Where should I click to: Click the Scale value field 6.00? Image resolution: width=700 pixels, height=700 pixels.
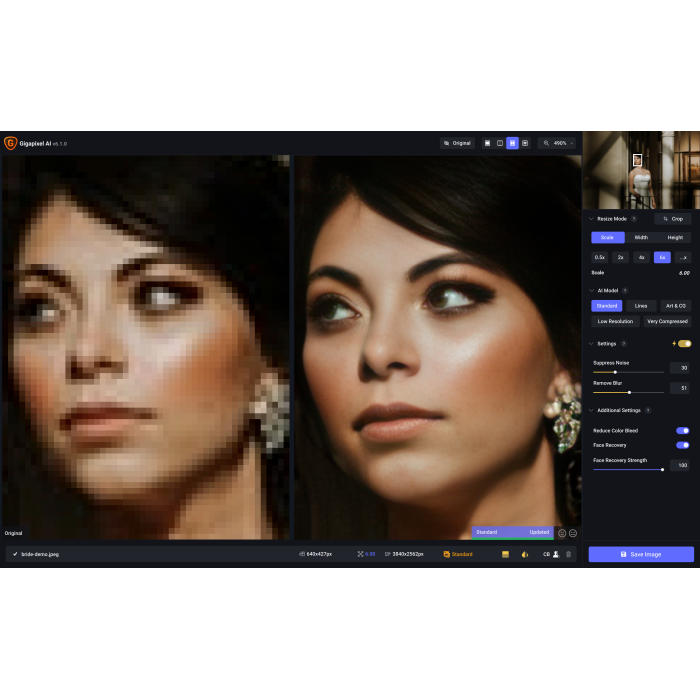click(x=684, y=273)
